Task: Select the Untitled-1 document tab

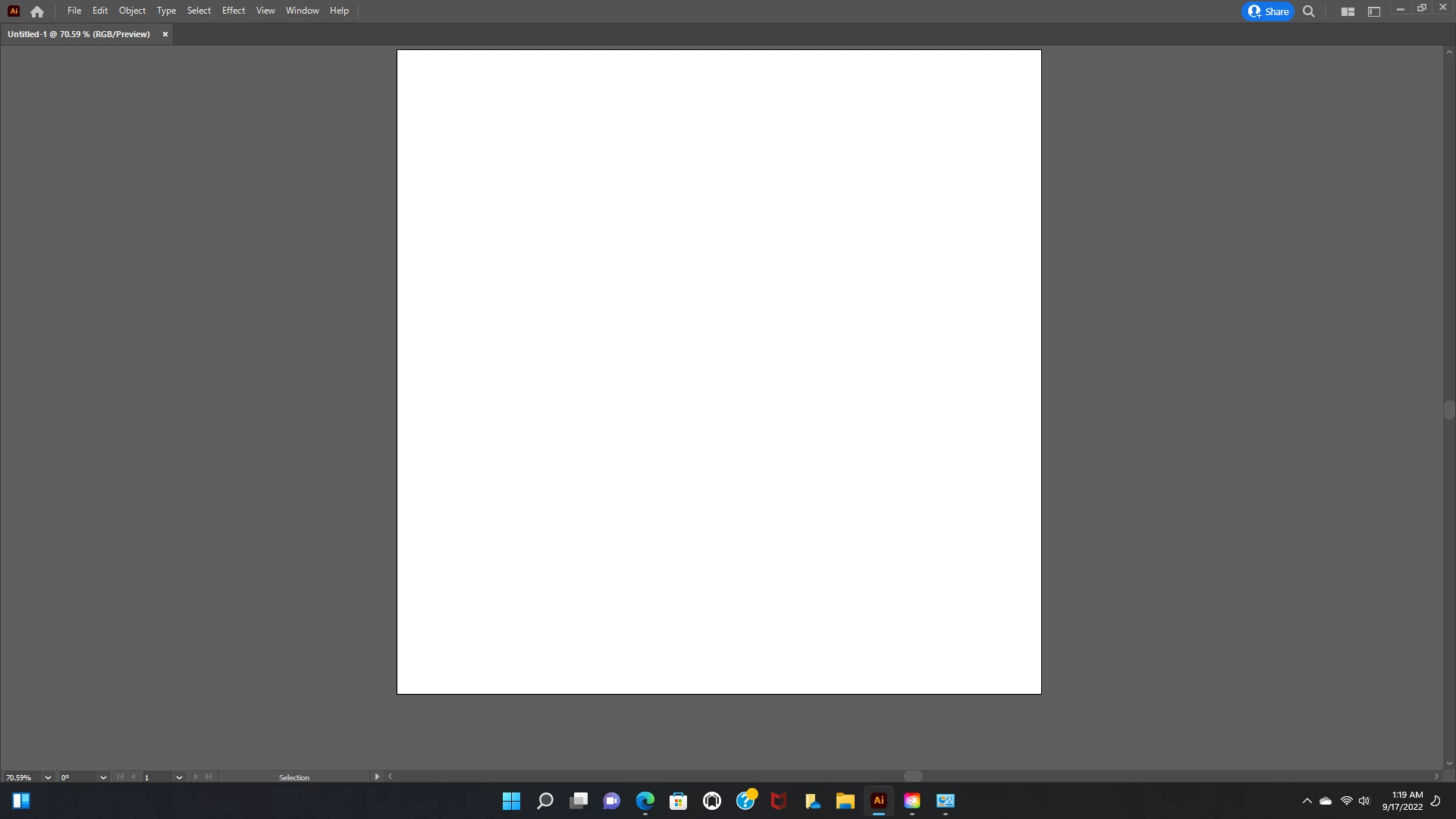Action: tap(79, 34)
